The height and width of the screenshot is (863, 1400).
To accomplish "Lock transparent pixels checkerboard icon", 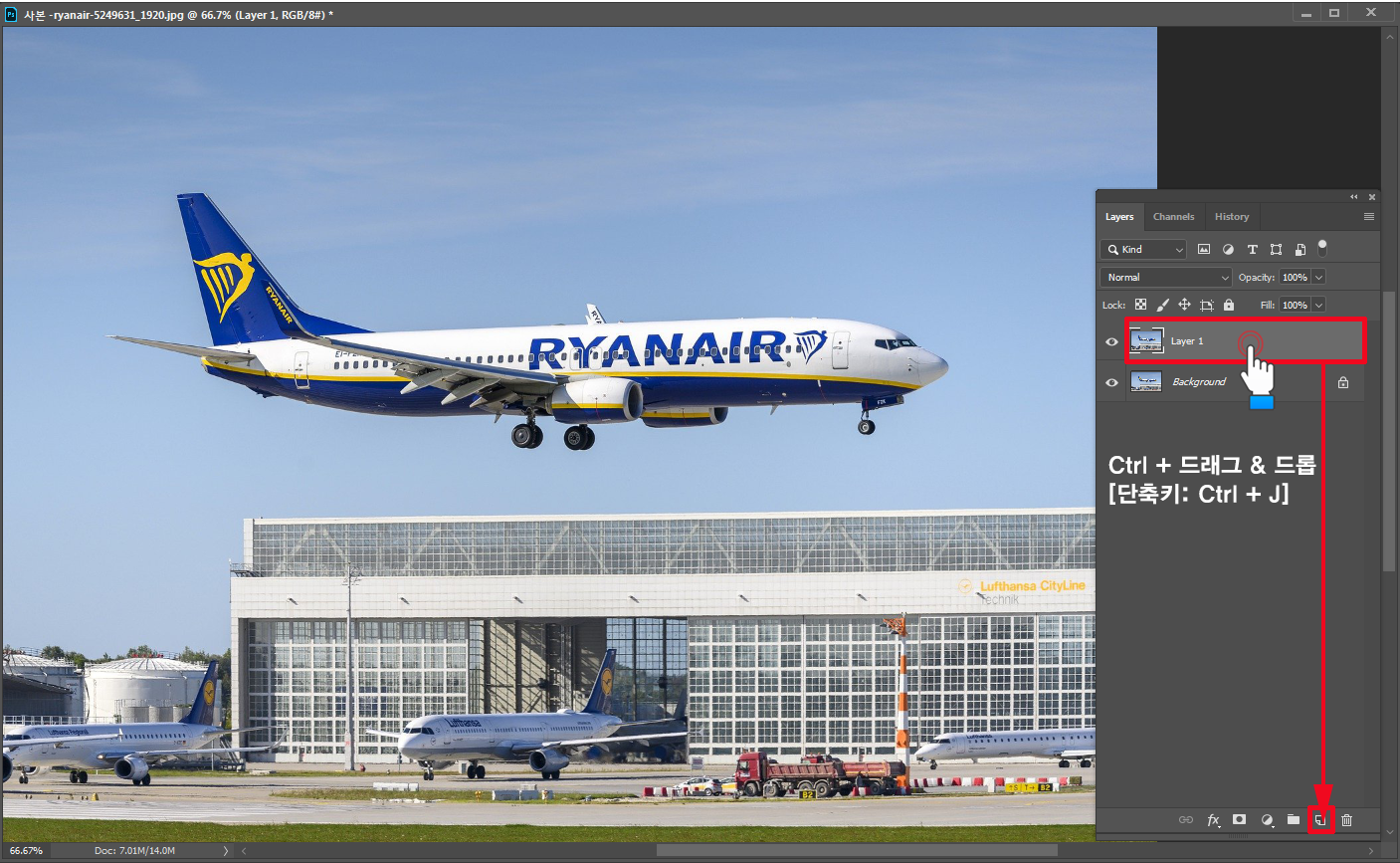I will (1140, 305).
